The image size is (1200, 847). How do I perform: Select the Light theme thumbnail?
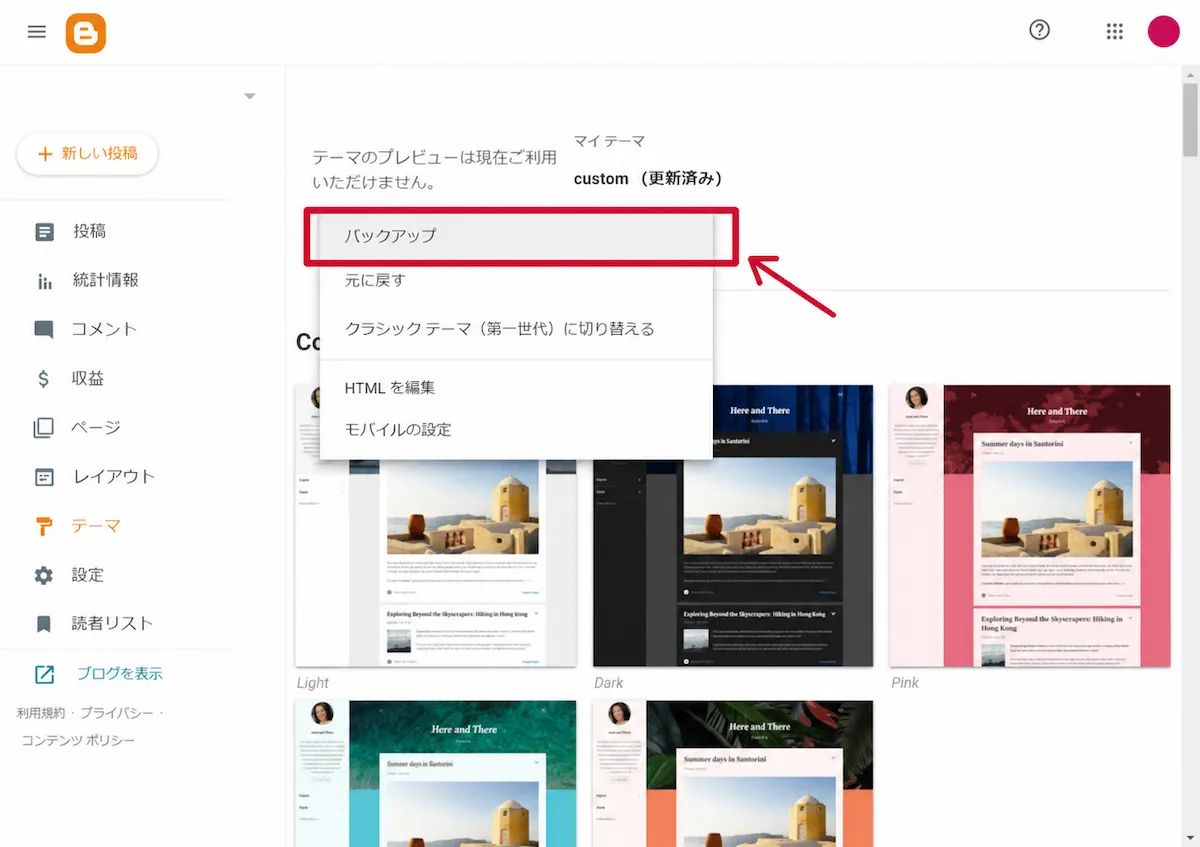[x=436, y=526]
